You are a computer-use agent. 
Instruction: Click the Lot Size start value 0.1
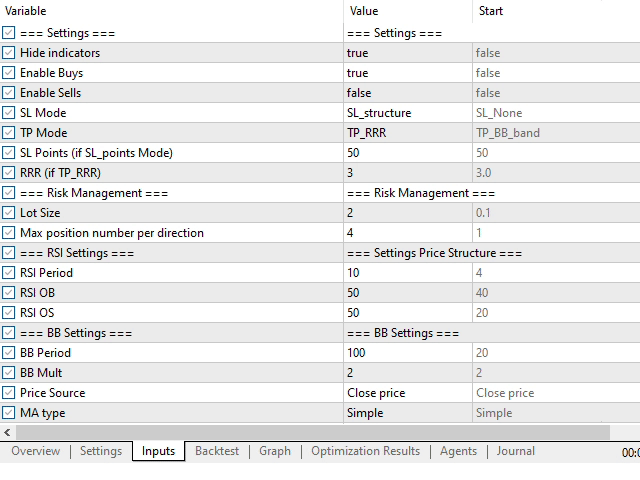coord(556,213)
